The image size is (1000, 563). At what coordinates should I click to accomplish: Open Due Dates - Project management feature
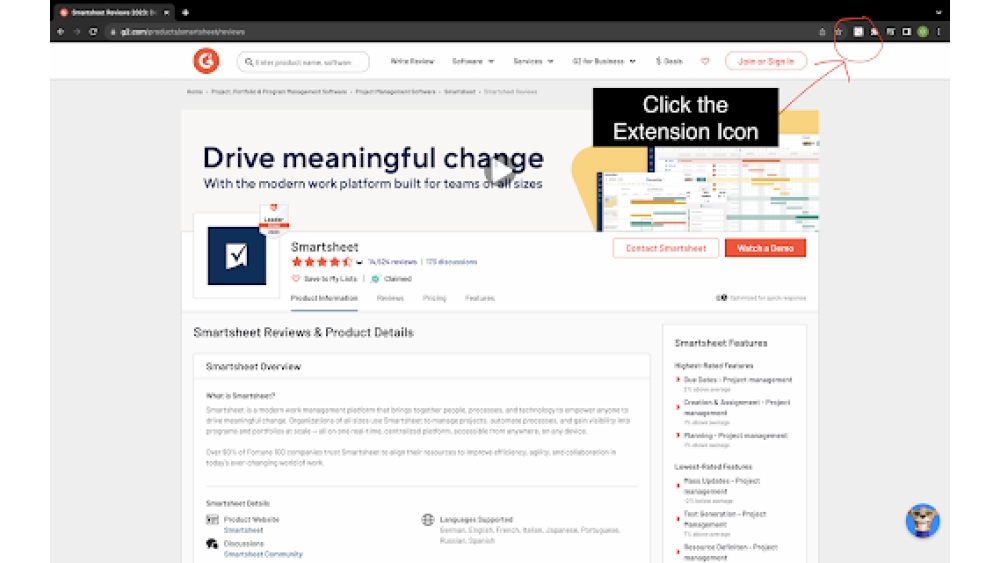pyautogui.click(x=737, y=379)
